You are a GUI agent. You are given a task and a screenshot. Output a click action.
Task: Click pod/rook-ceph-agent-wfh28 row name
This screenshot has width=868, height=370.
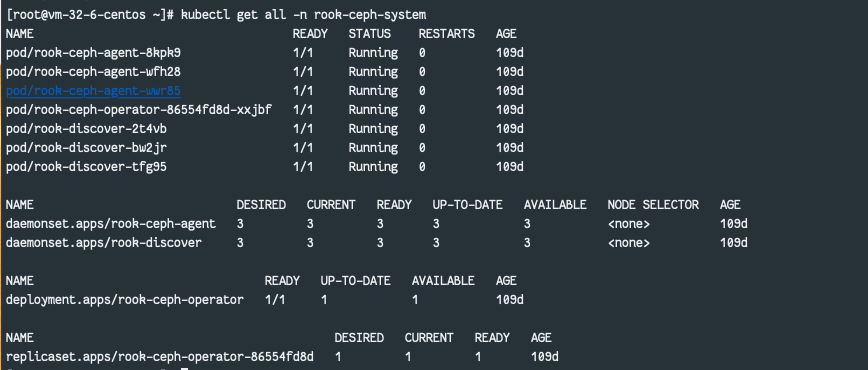coord(94,72)
